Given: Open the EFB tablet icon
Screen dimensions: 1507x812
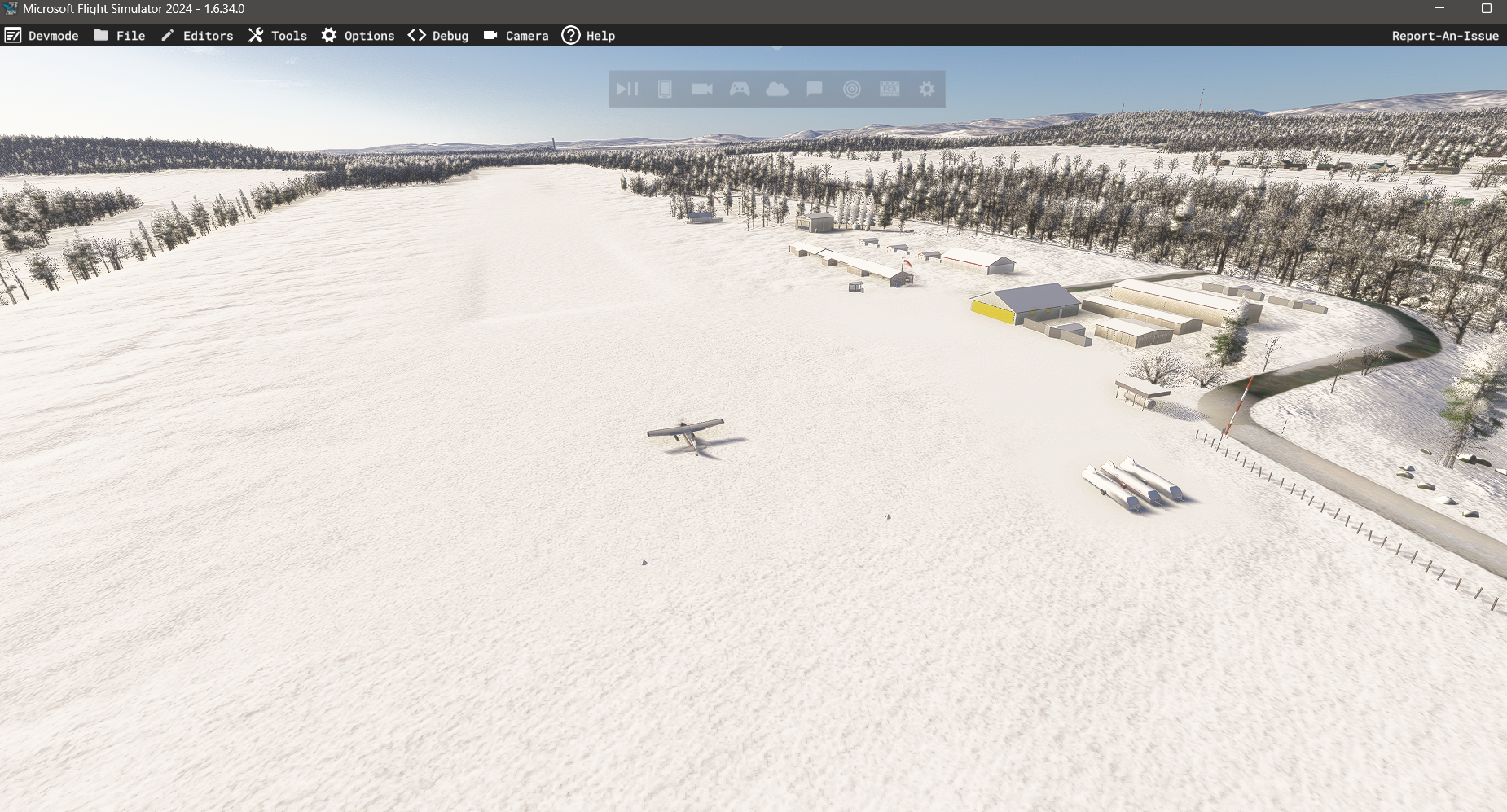Looking at the screenshot, I should [x=665, y=89].
